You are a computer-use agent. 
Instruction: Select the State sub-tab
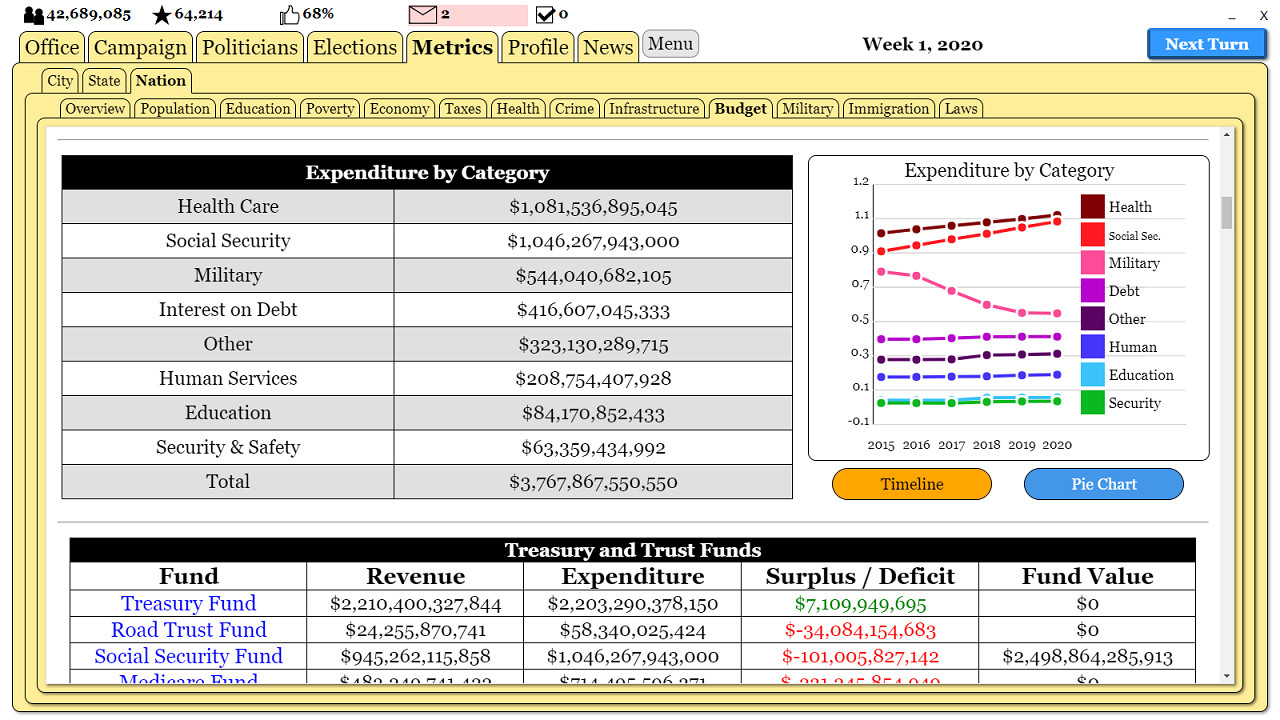pyautogui.click(x=104, y=81)
